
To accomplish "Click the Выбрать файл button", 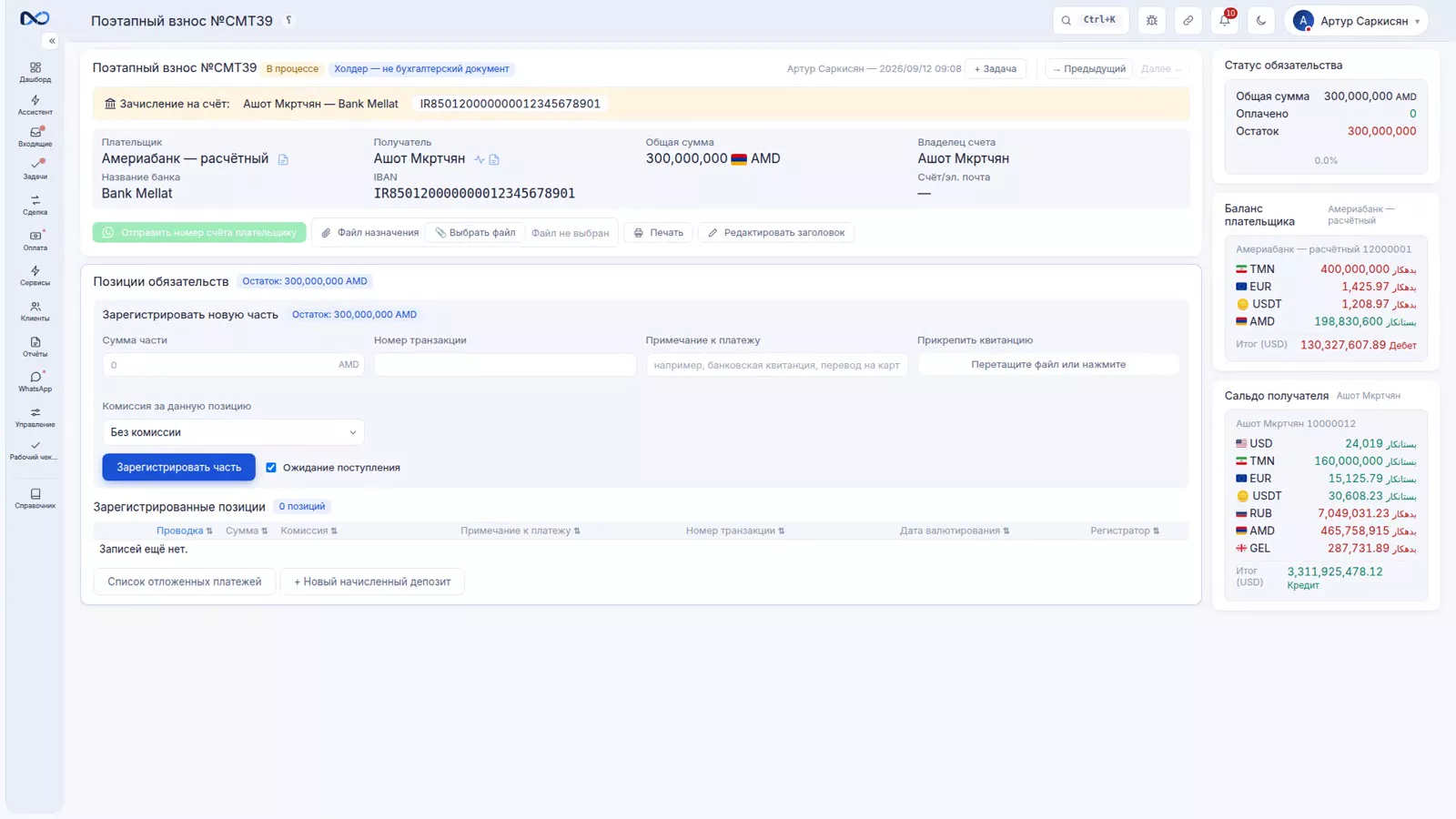I will click(x=475, y=233).
